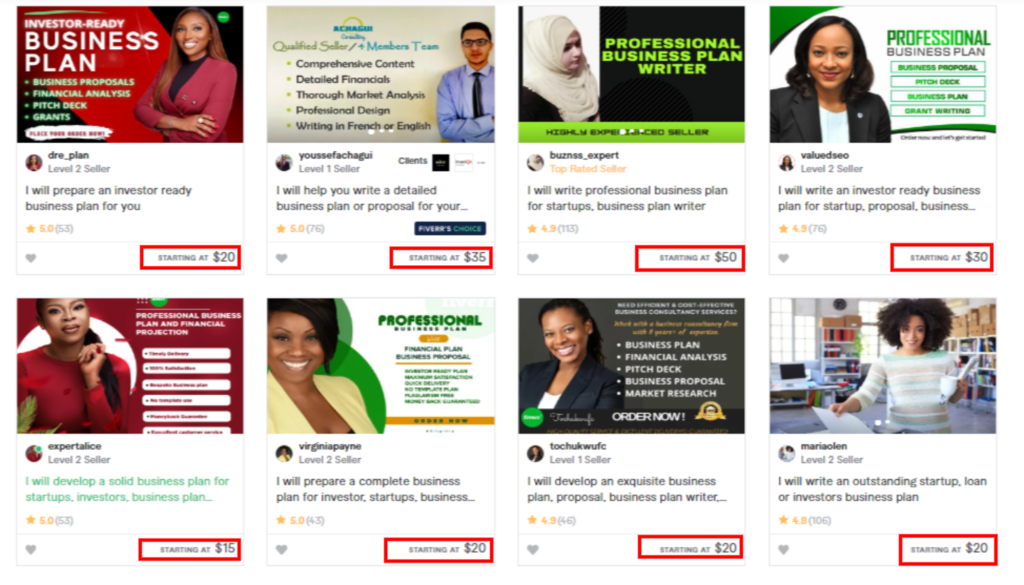Open mariaolen's gig photo thumbnail
1024x585 pixels.
883,366
